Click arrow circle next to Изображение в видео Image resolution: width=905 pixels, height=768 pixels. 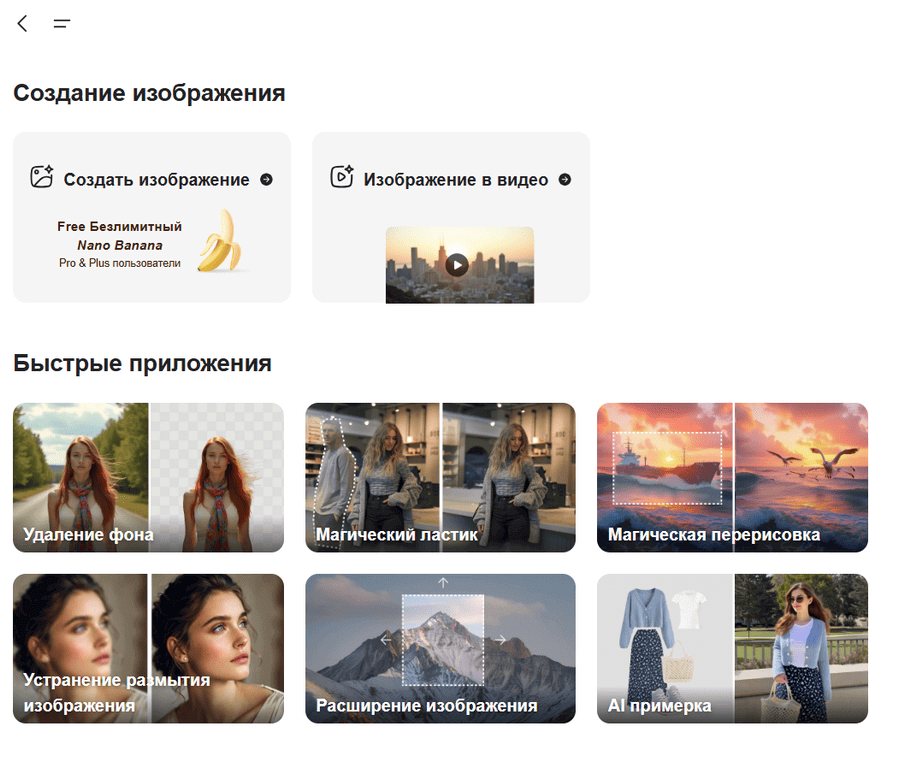pos(565,179)
